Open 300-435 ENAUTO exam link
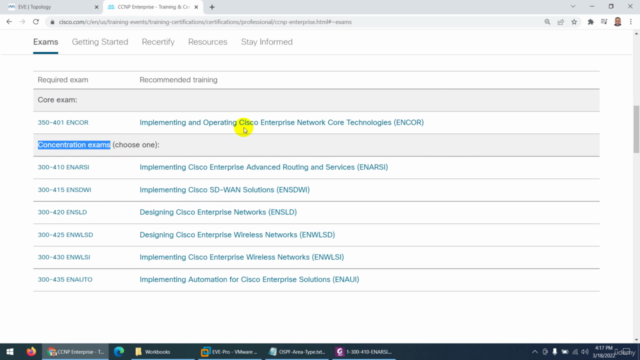Image resolution: width=640 pixels, height=360 pixels. point(65,280)
